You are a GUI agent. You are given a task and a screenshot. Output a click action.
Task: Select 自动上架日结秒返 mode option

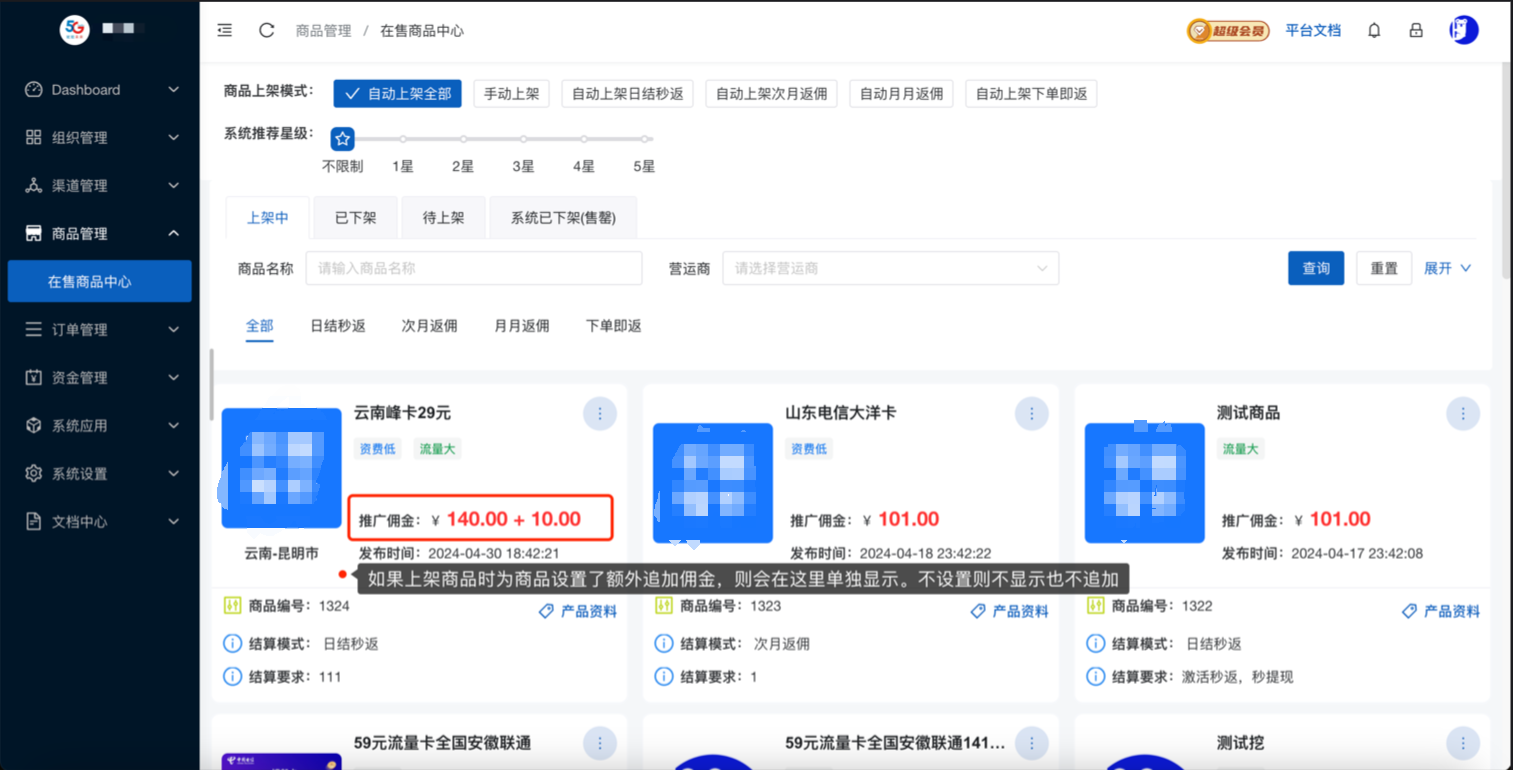point(627,94)
